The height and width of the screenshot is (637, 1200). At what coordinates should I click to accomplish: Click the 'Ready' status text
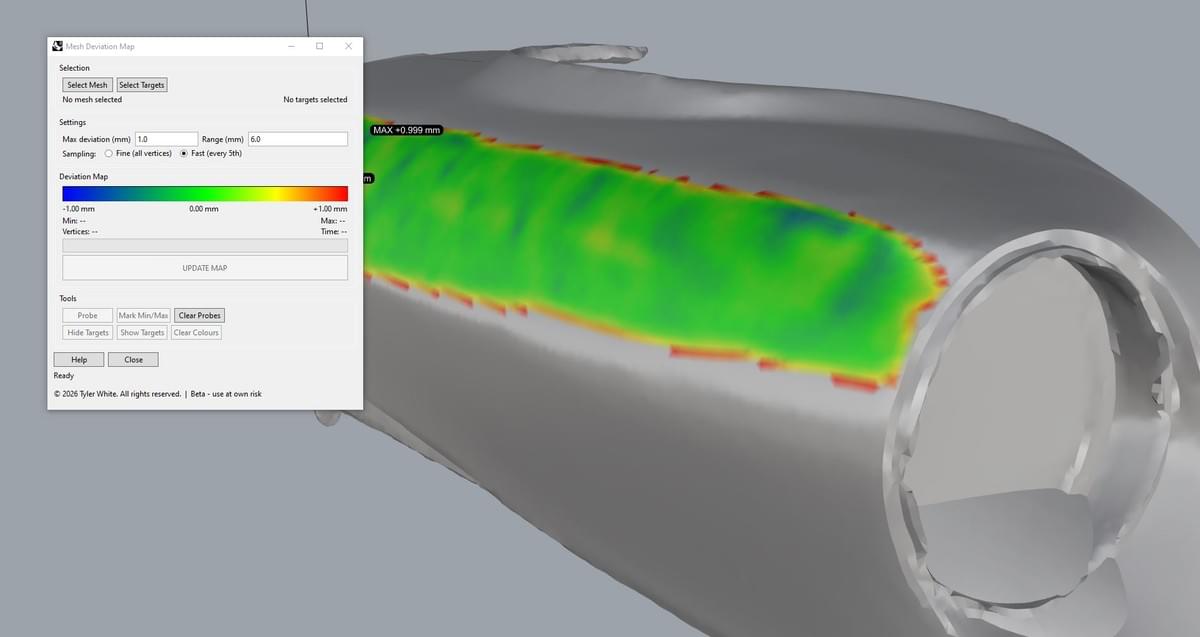click(64, 376)
